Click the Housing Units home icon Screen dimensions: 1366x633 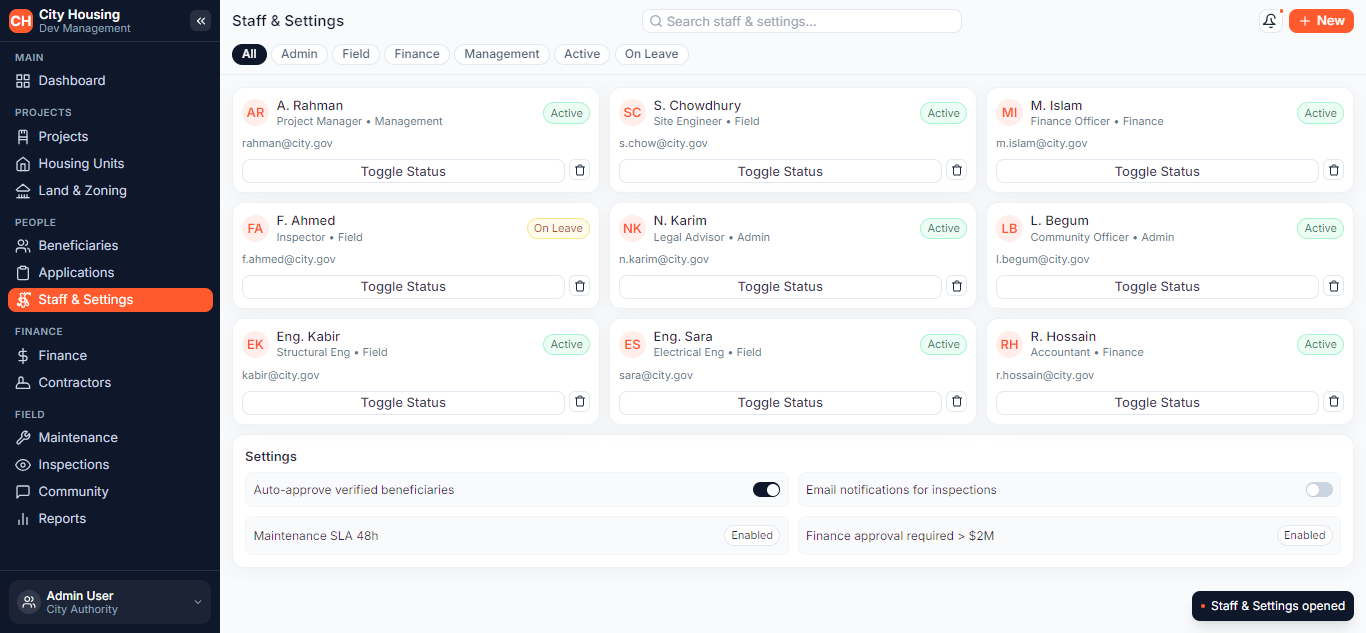pos(23,164)
